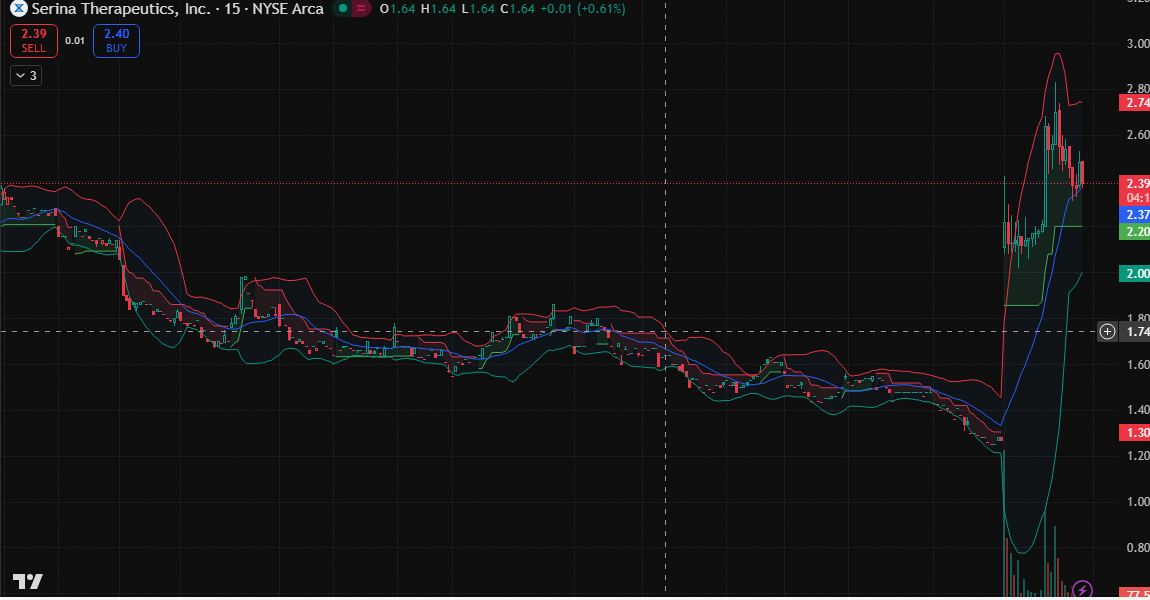1150x600 pixels.
Task: Click the red 2.74 price label
Action: [x=1135, y=103]
